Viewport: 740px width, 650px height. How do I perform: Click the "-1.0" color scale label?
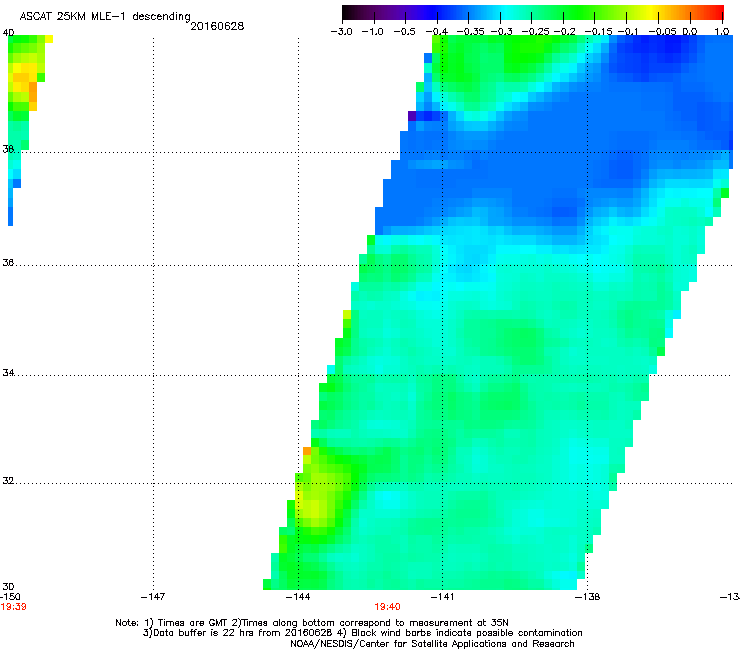[373, 32]
